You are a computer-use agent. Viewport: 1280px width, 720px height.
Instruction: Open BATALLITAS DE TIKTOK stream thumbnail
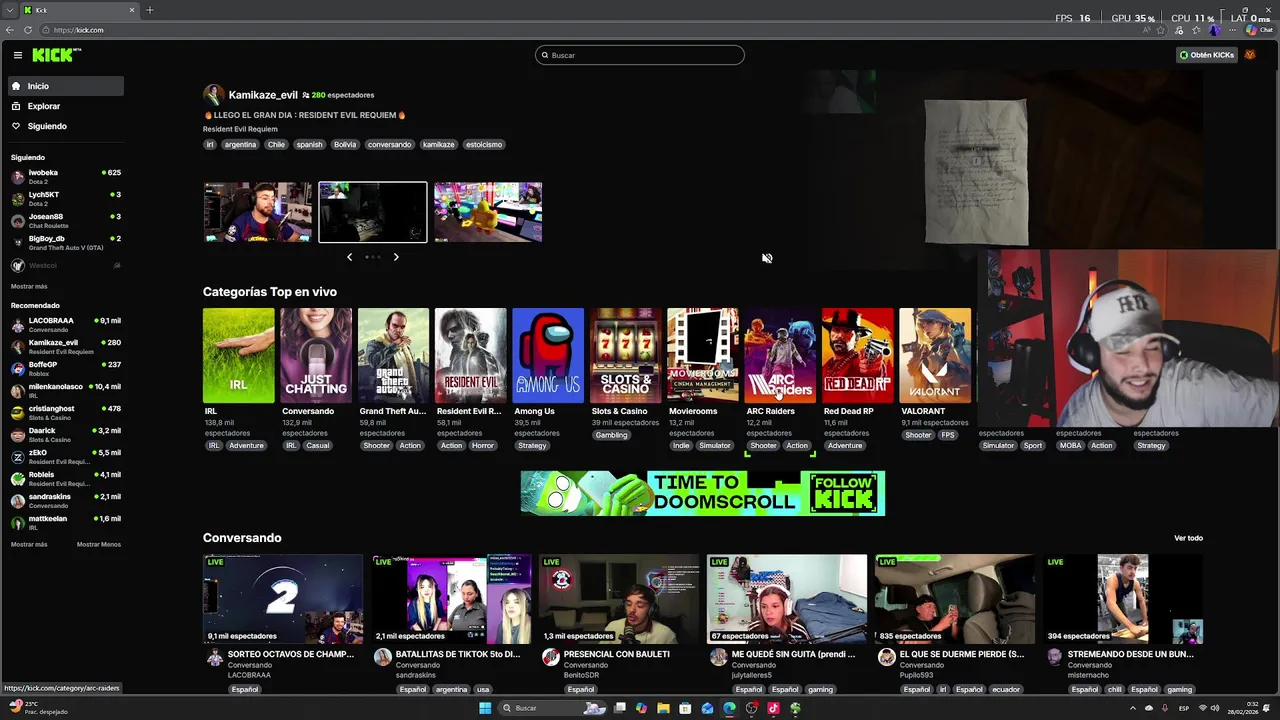[451, 599]
